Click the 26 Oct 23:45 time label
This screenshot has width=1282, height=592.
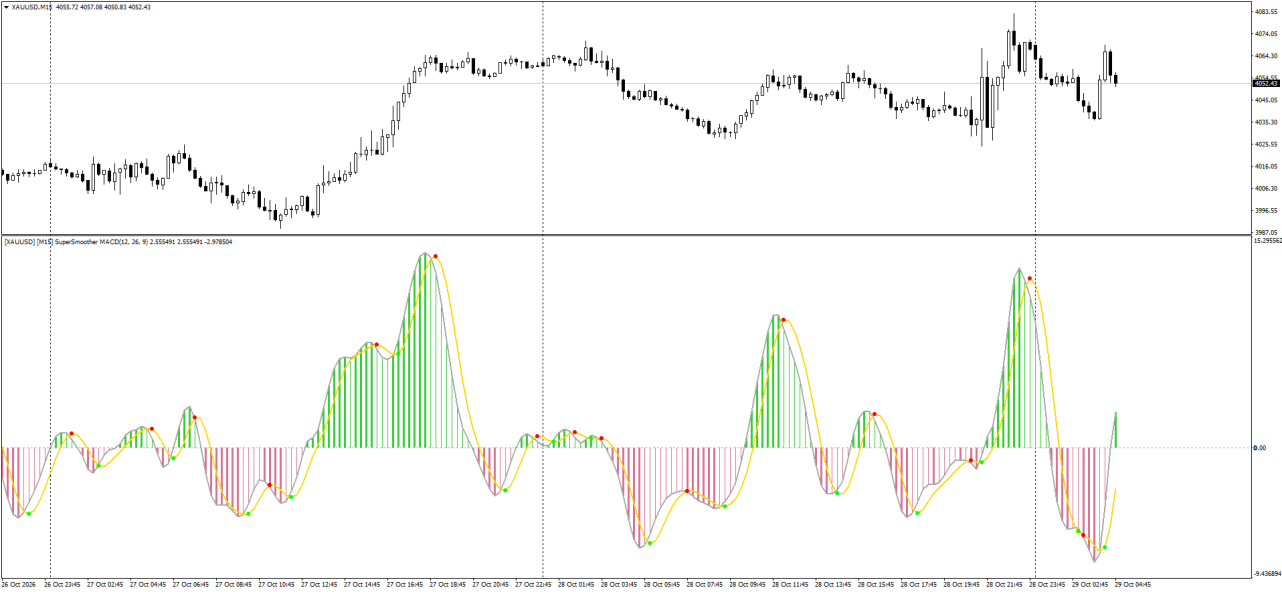click(61, 584)
